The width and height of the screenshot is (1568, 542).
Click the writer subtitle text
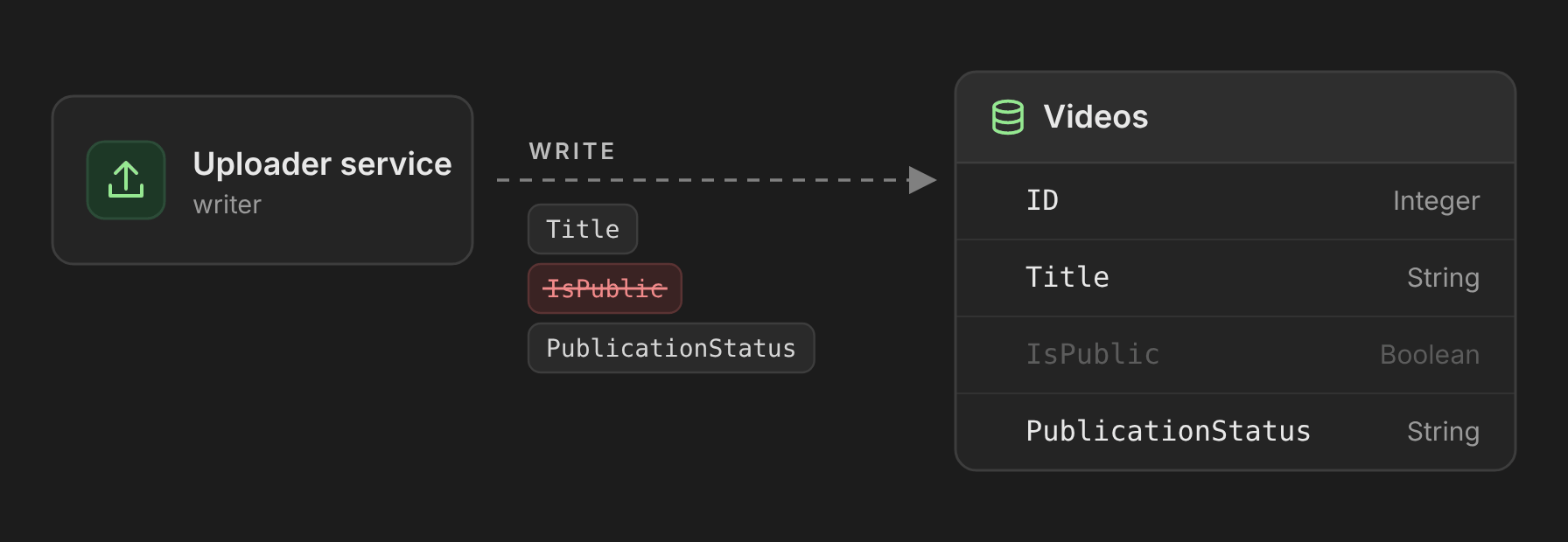pyautogui.click(x=227, y=205)
